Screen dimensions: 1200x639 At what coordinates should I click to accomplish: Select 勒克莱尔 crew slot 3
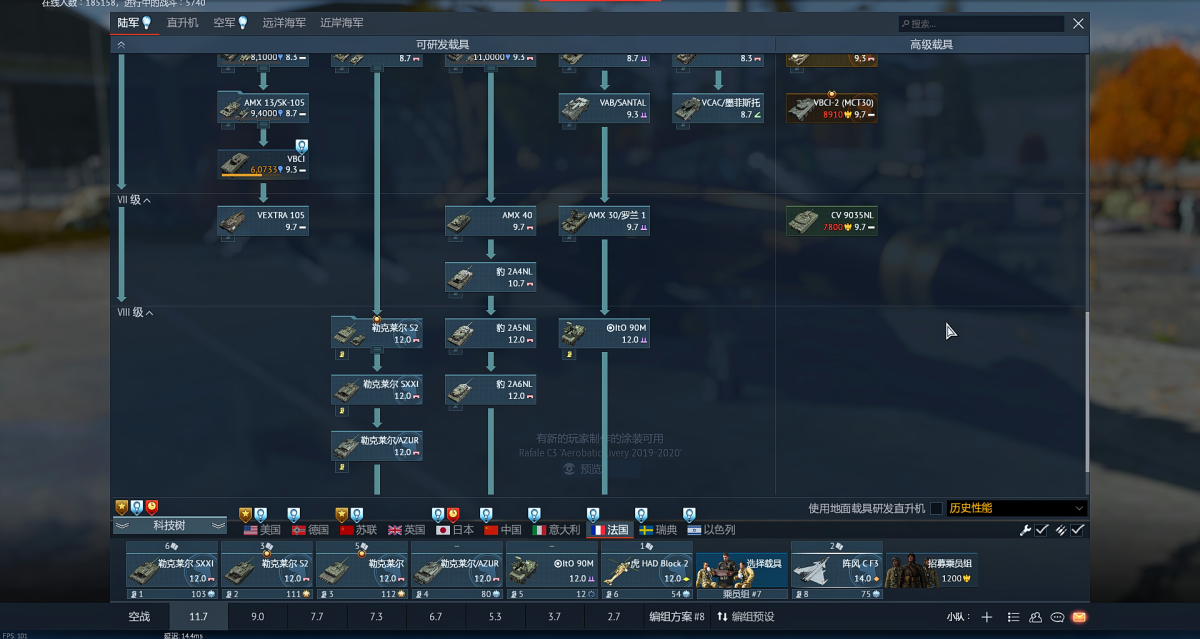click(362, 571)
